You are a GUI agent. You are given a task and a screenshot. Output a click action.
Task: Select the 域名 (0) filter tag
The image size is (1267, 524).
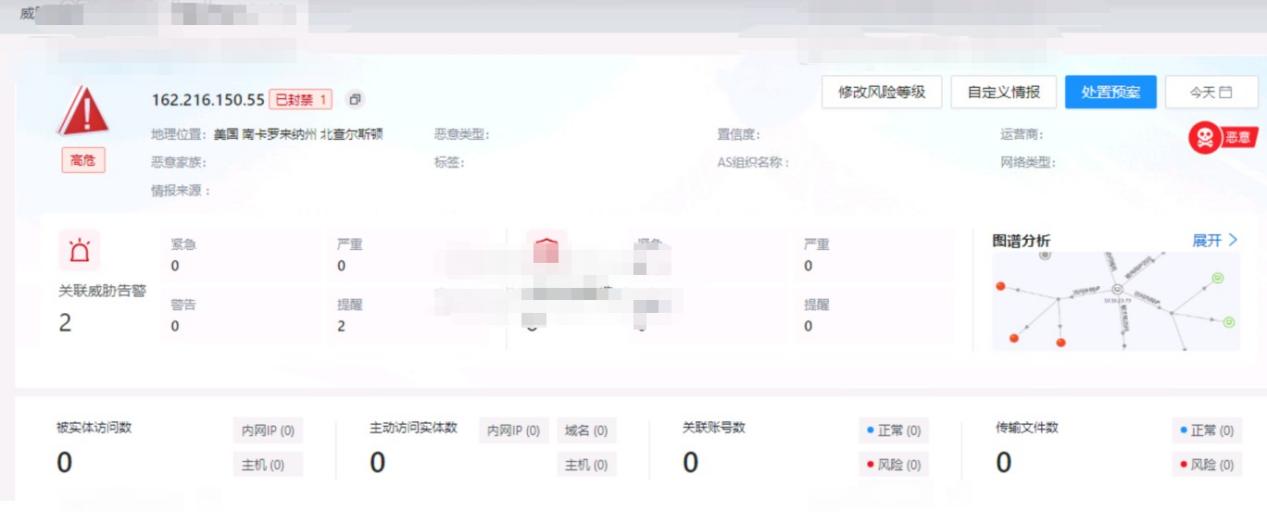(x=586, y=431)
